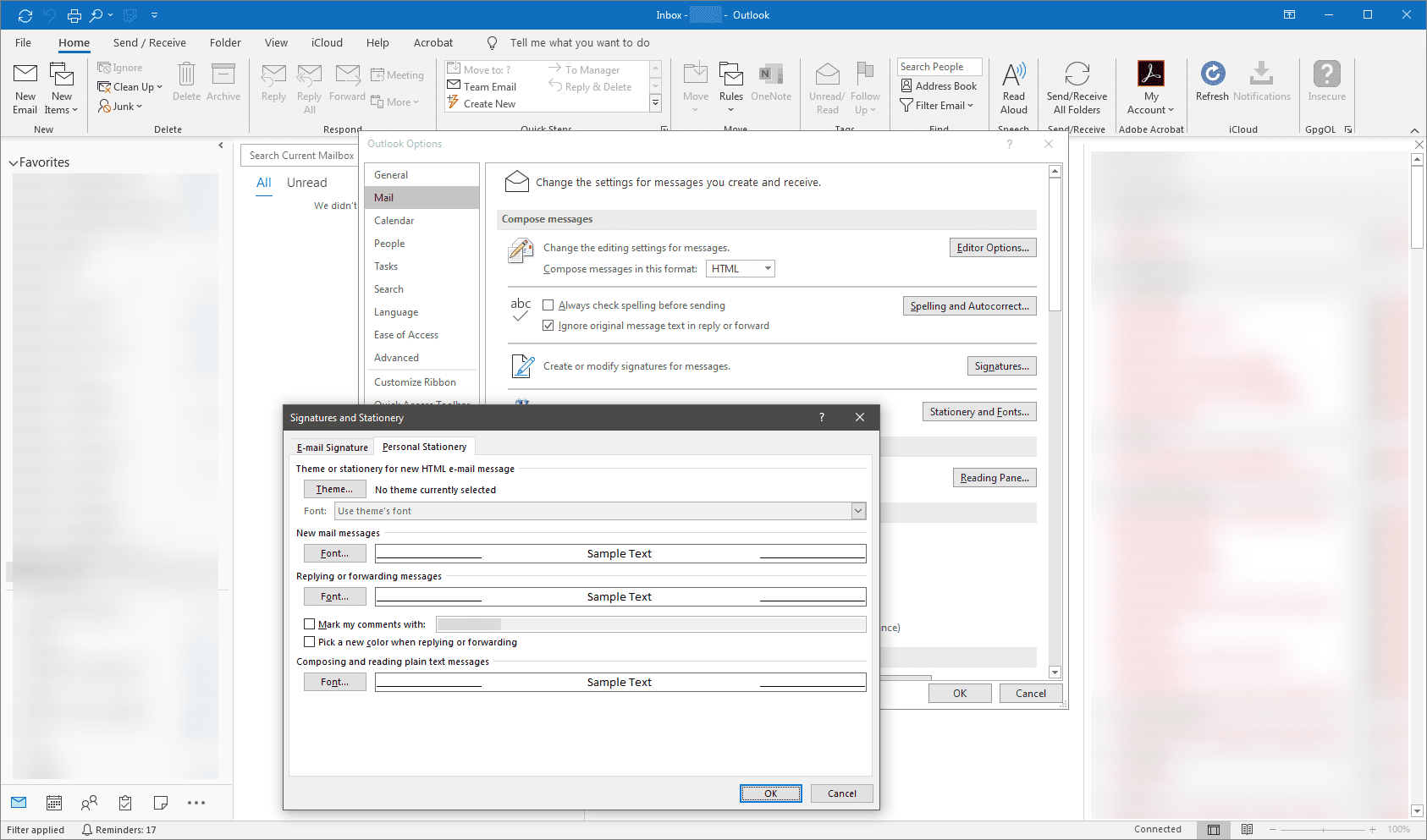Screen dimensions: 1427x840
Task: Open the Address Book
Action: (939, 86)
